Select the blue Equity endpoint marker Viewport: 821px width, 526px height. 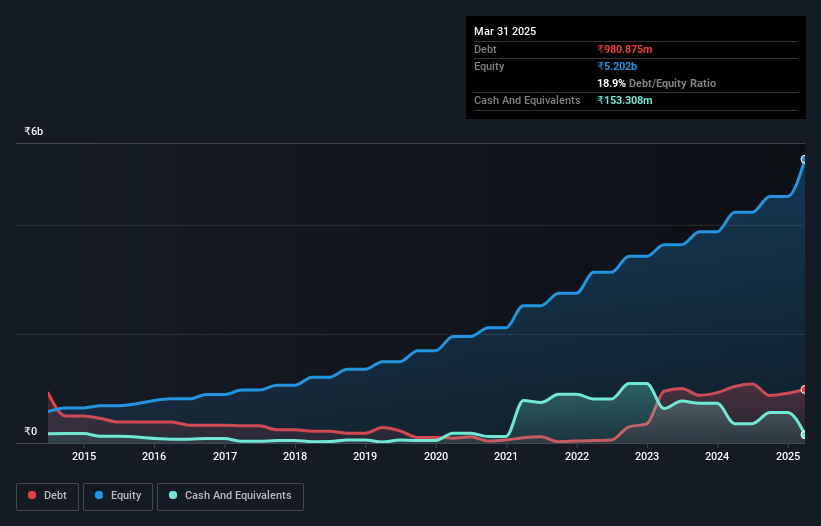coord(804,160)
